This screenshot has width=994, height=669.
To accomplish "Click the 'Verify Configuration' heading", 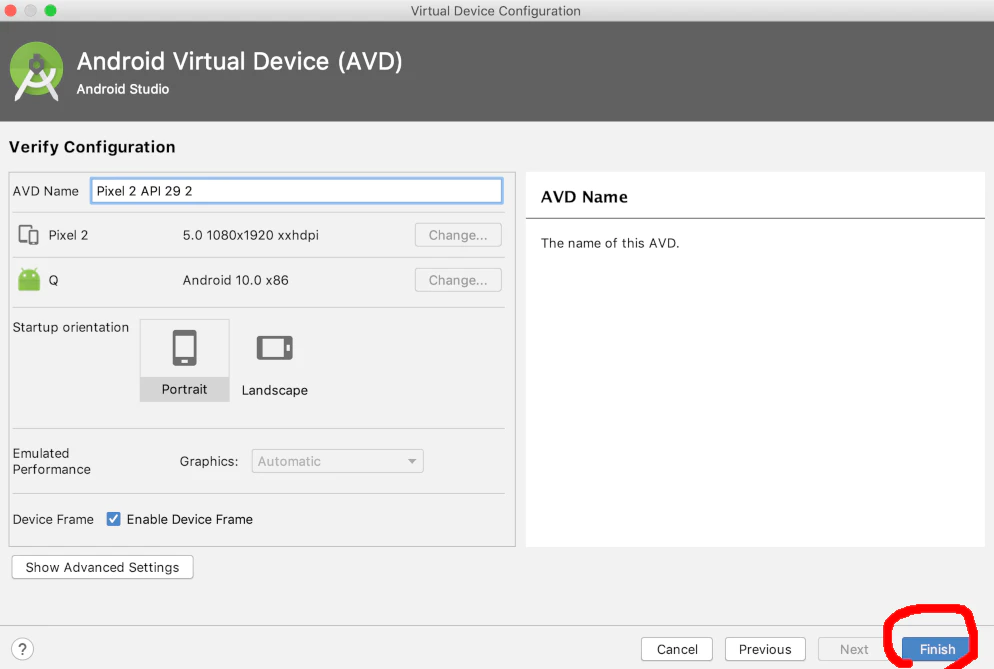I will [92, 147].
